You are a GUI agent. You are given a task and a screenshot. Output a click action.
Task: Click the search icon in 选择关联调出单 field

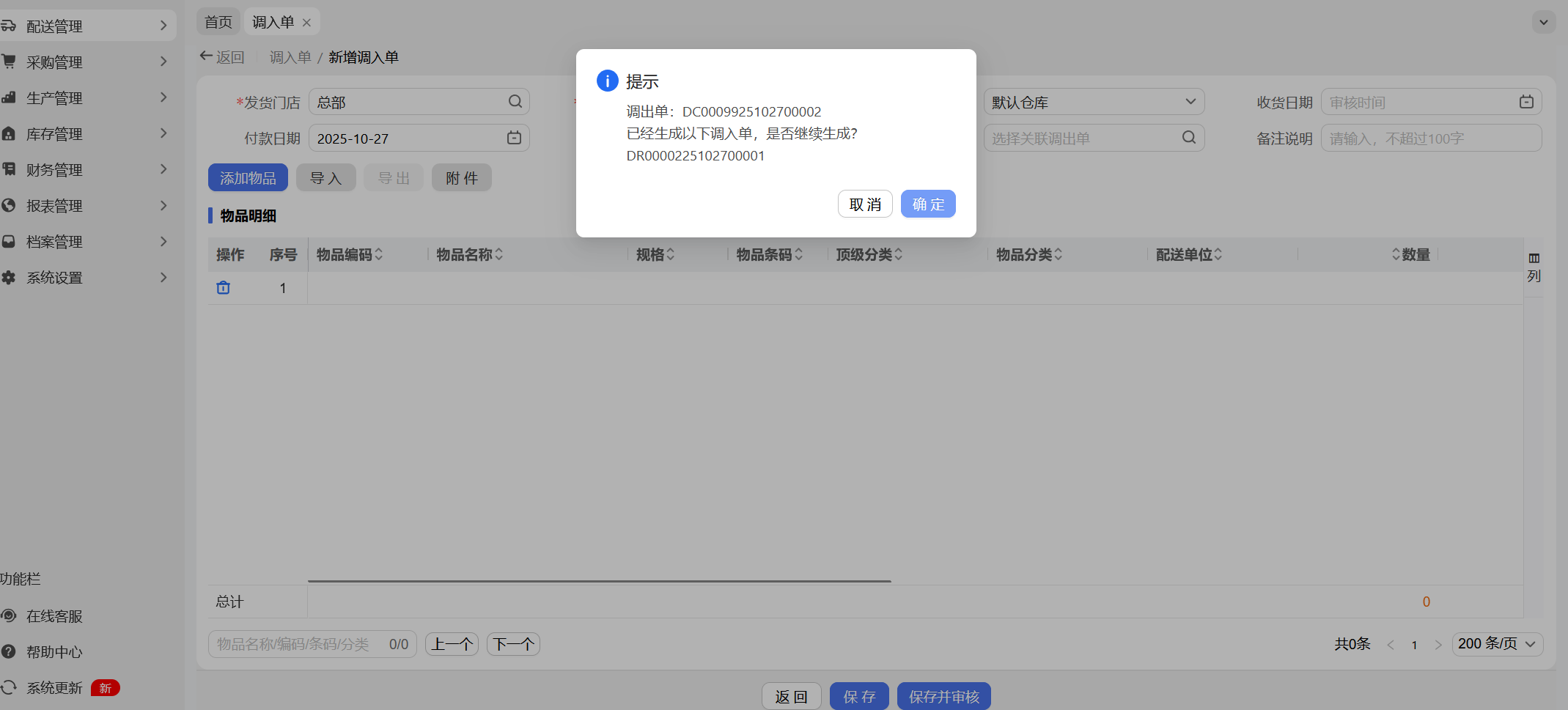point(1189,137)
